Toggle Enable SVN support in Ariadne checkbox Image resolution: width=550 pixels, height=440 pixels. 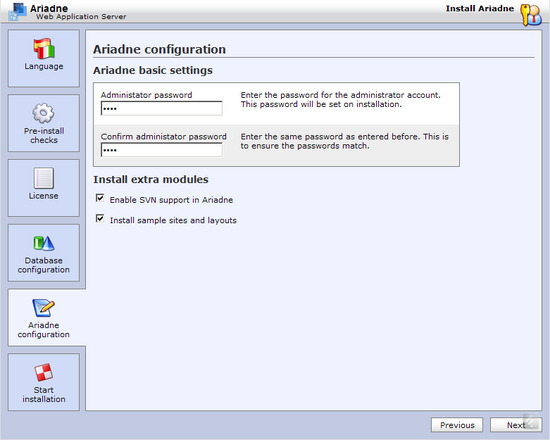pyautogui.click(x=100, y=198)
